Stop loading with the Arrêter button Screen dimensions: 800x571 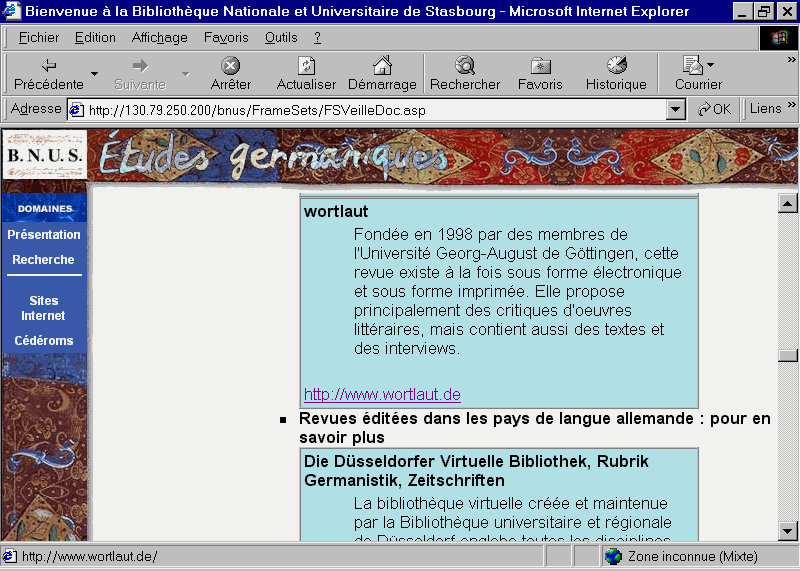[x=231, y=74]
